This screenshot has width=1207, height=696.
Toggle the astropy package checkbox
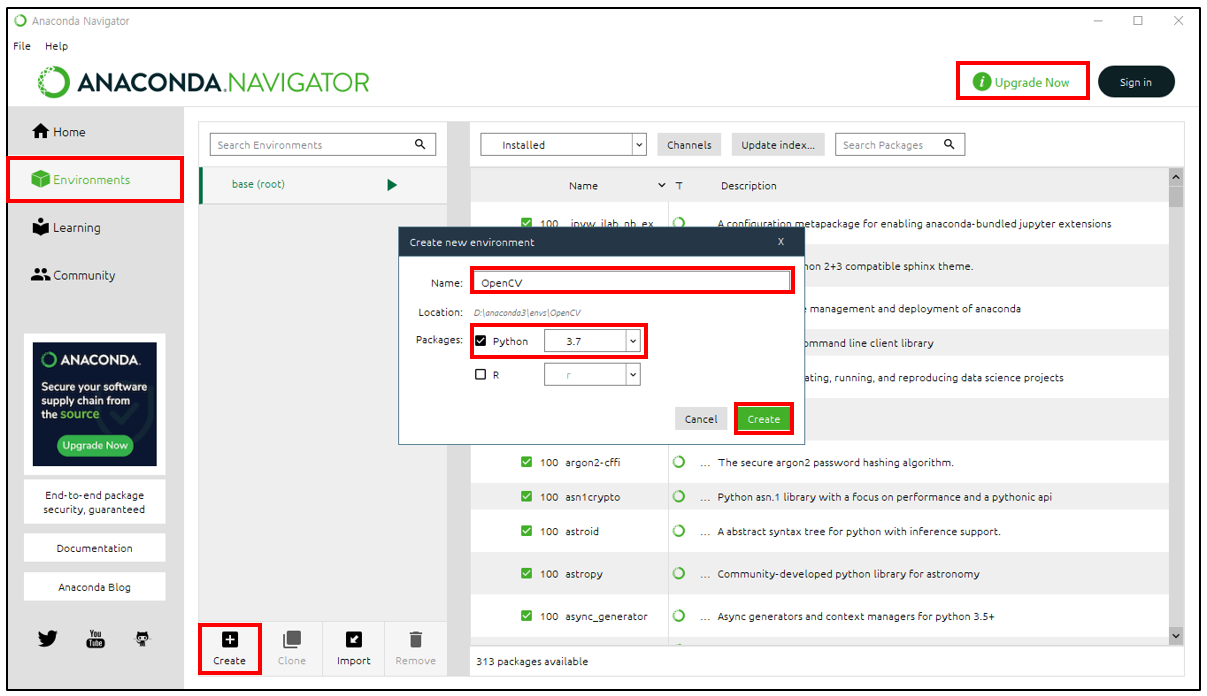pos(526,573)
